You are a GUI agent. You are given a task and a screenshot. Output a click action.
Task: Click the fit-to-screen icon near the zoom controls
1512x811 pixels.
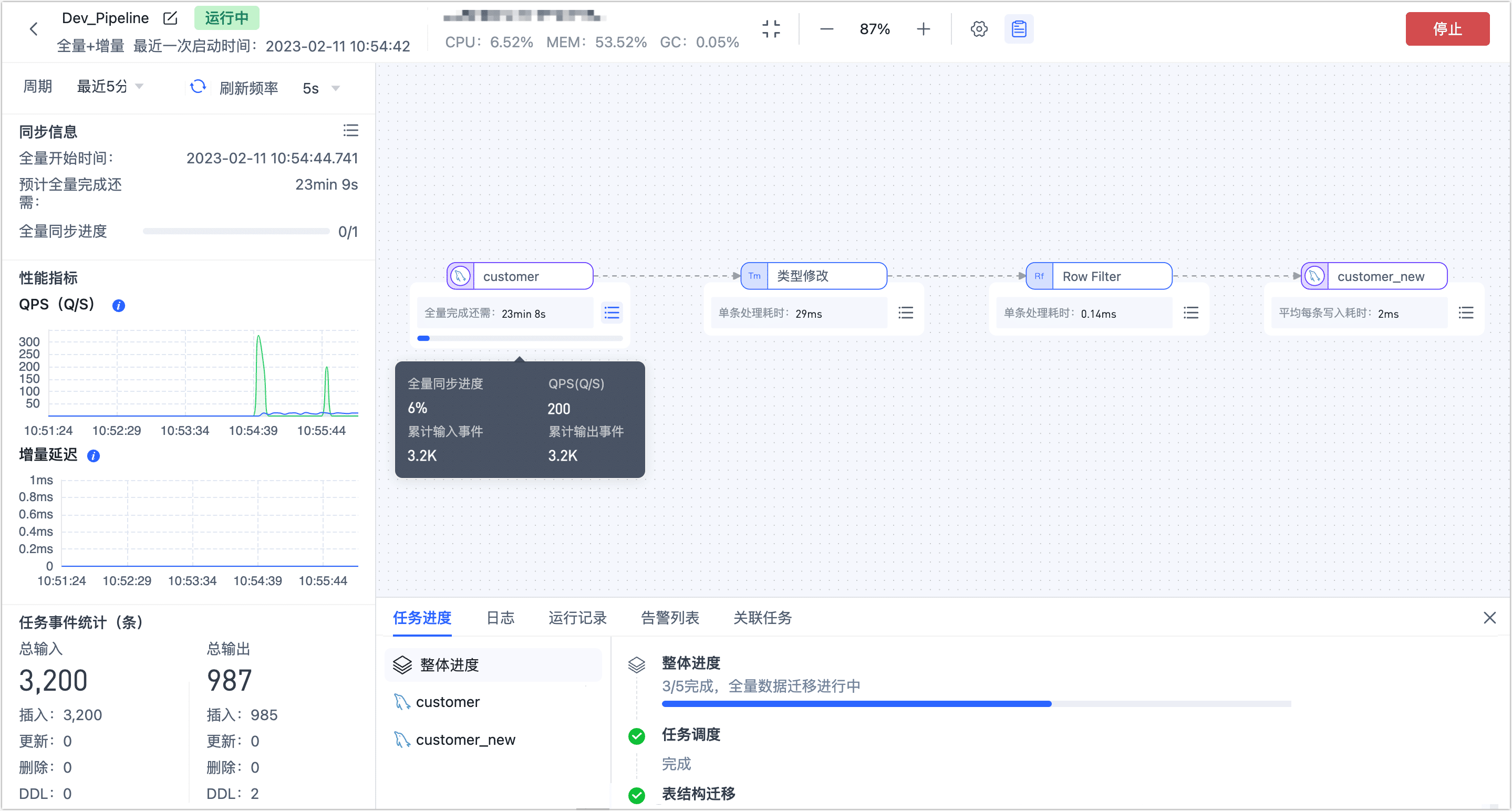(771, 28)
